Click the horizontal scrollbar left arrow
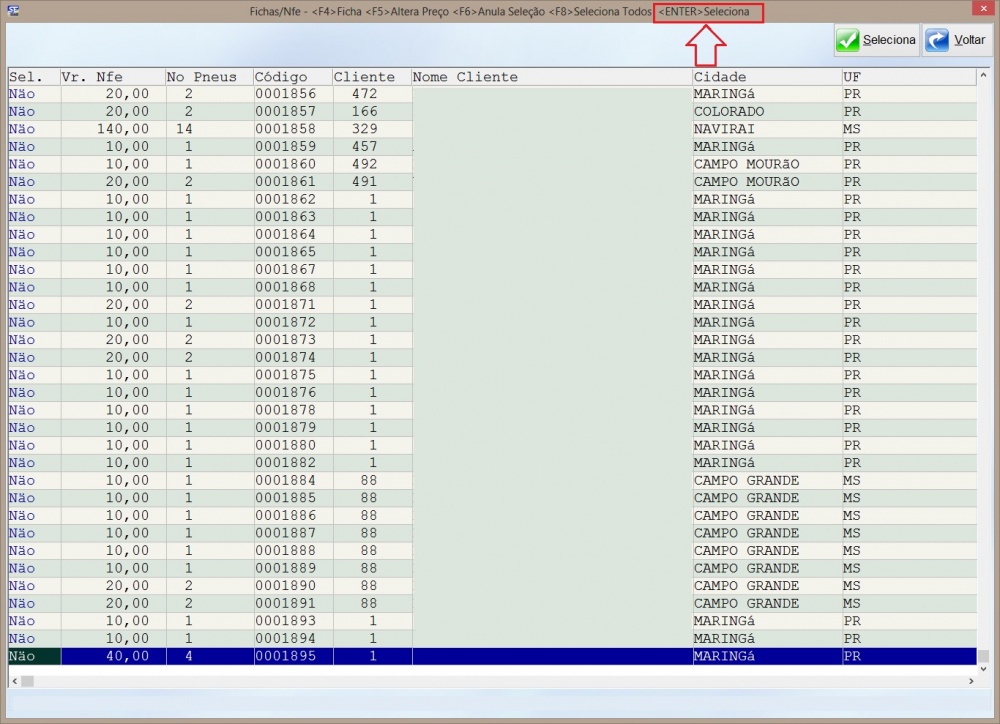1000x724 pixels. (14, 681)
